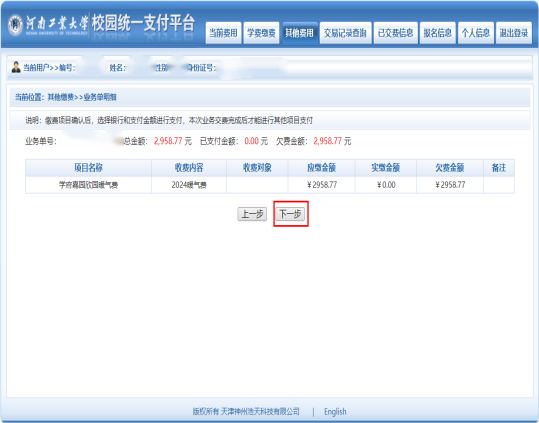Open the 报名信息 tab
This screenshot has width=539, height=423.
pos(438,33)
